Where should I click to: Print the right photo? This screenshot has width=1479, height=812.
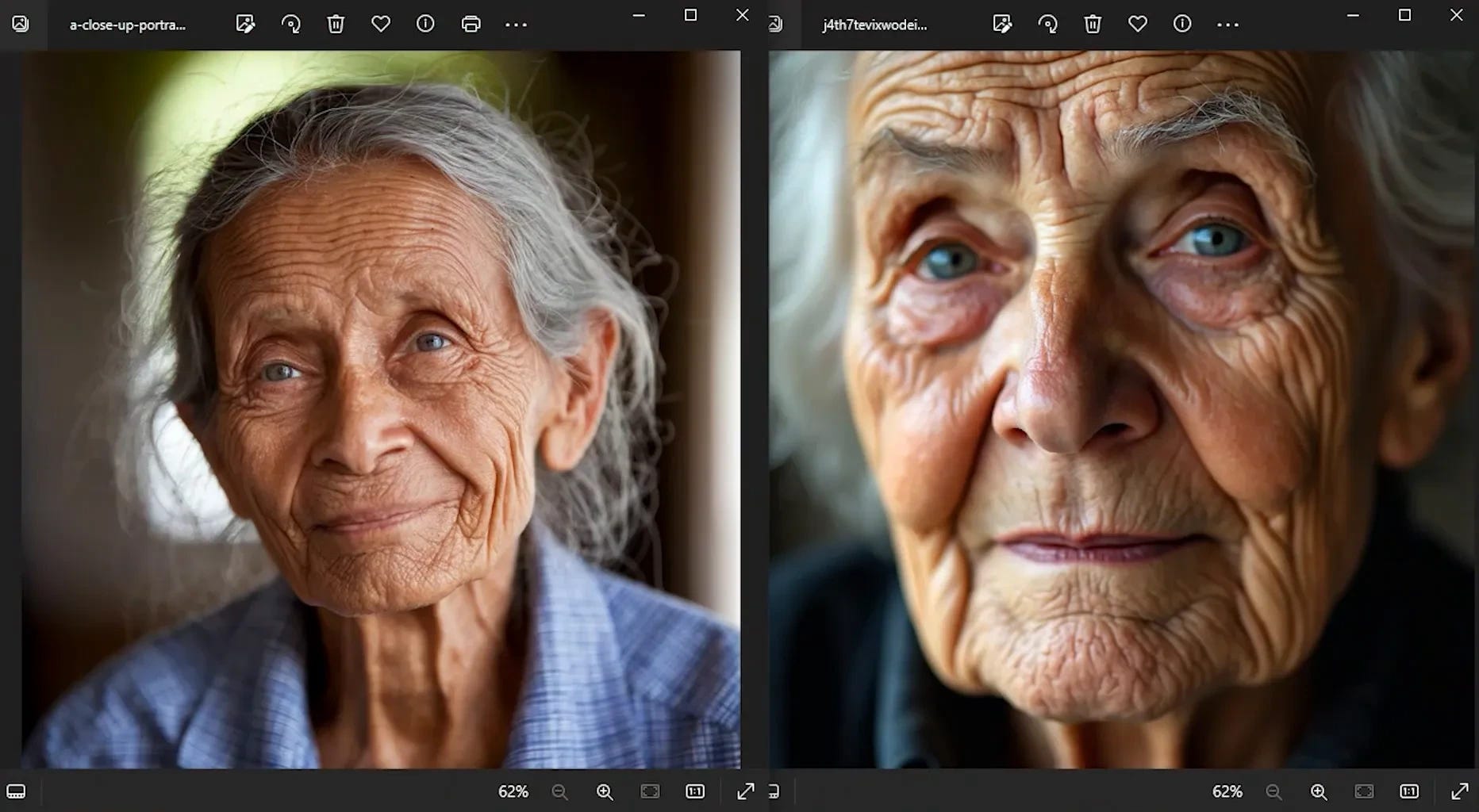coord(471,24)
